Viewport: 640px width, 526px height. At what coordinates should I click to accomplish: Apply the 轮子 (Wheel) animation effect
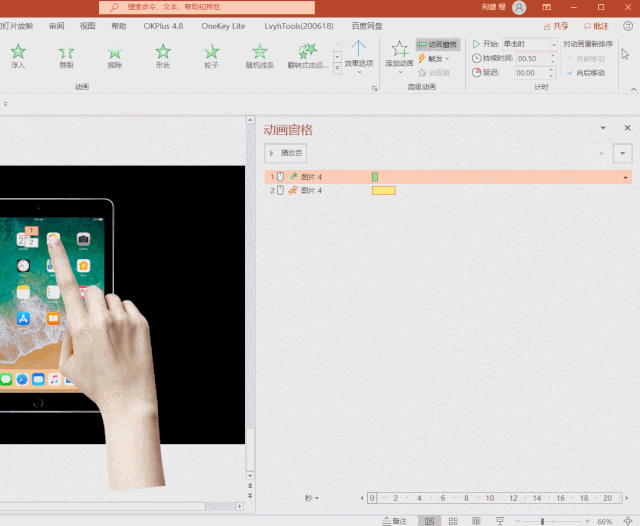211,56
